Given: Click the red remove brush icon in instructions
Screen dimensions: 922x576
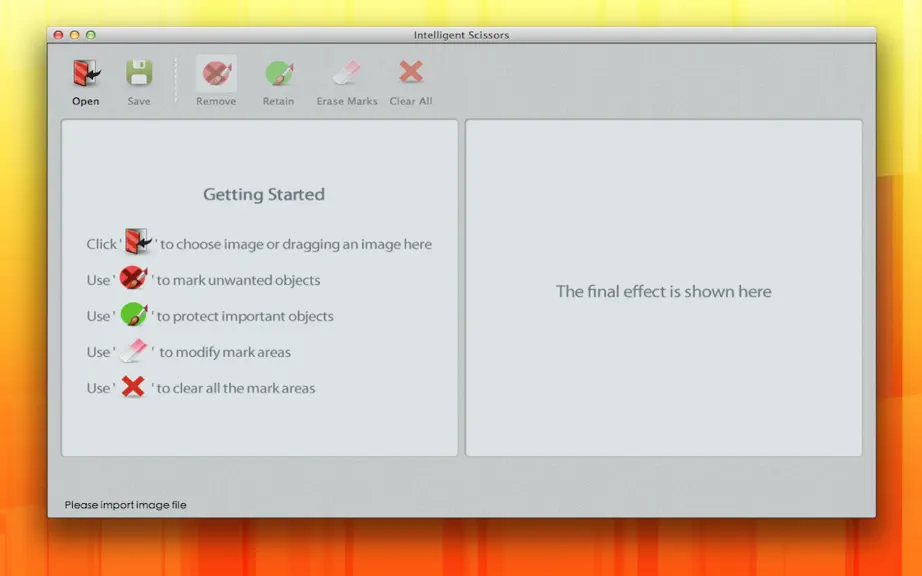Looking at the screenshot, I should click(133, 277).
